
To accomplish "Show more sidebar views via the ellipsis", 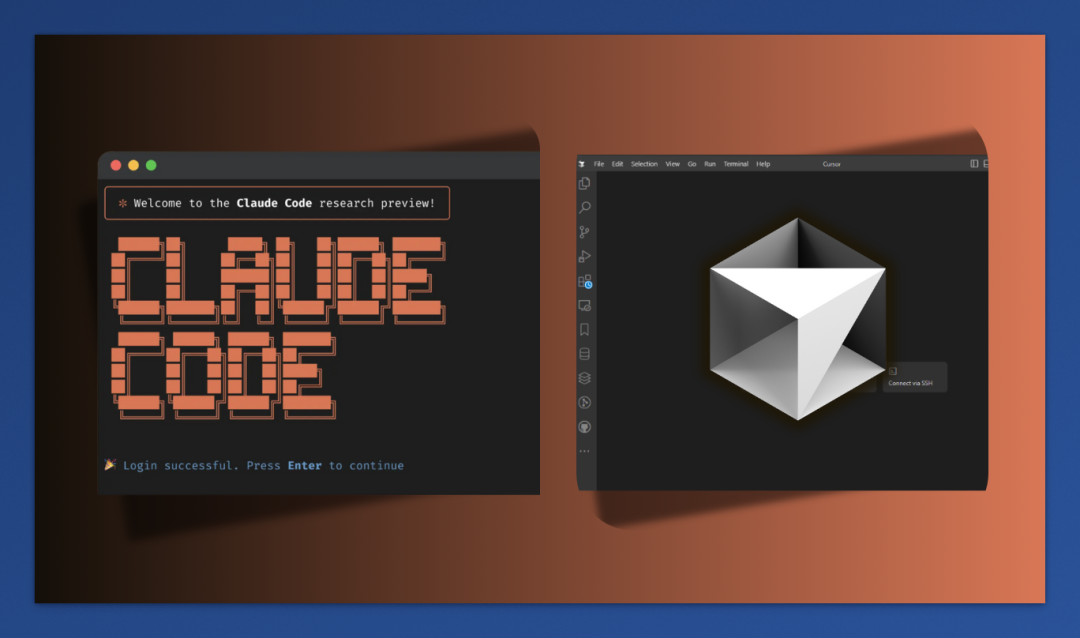I will 584,451.
